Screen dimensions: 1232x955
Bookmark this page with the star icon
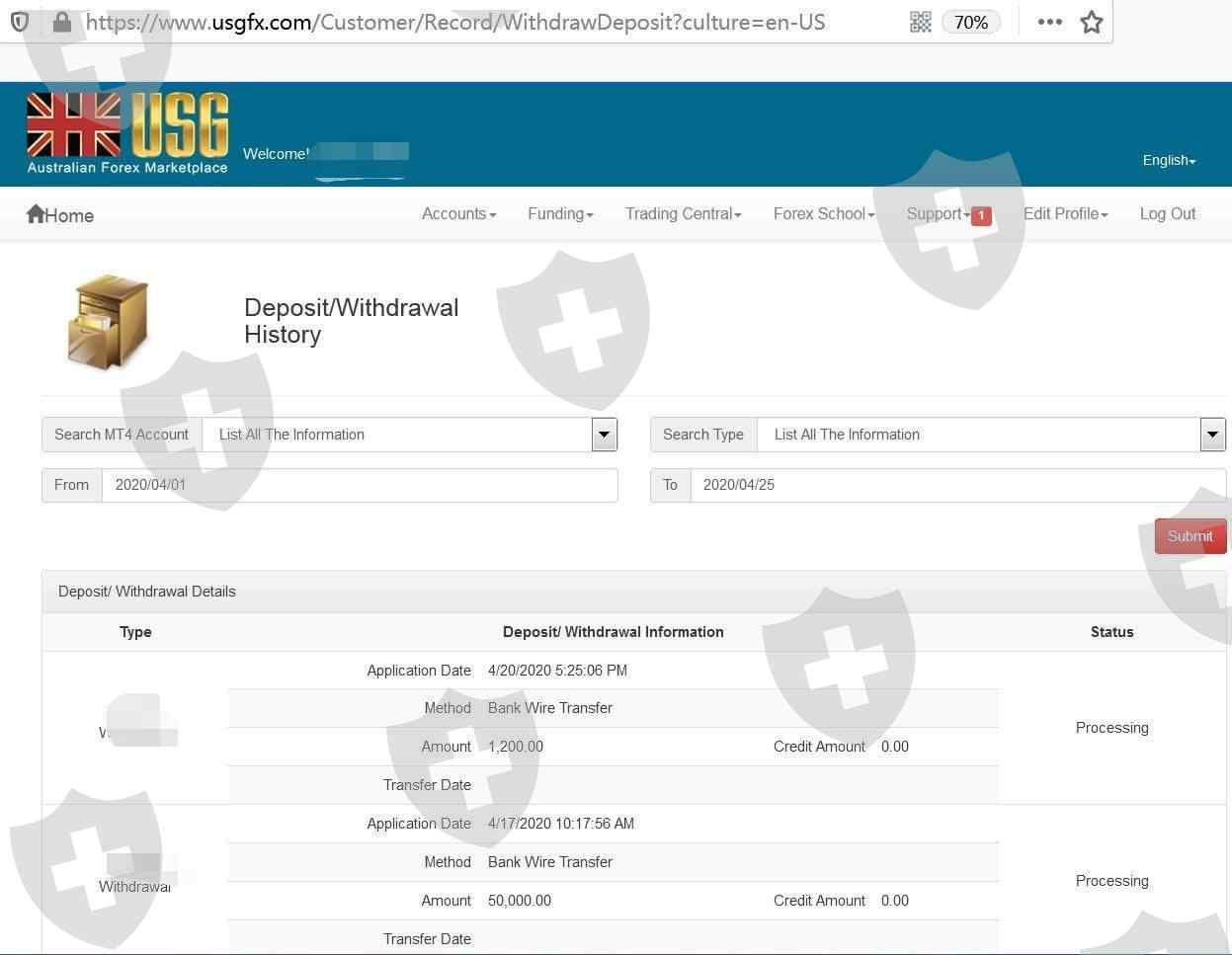coord(1091,22)
